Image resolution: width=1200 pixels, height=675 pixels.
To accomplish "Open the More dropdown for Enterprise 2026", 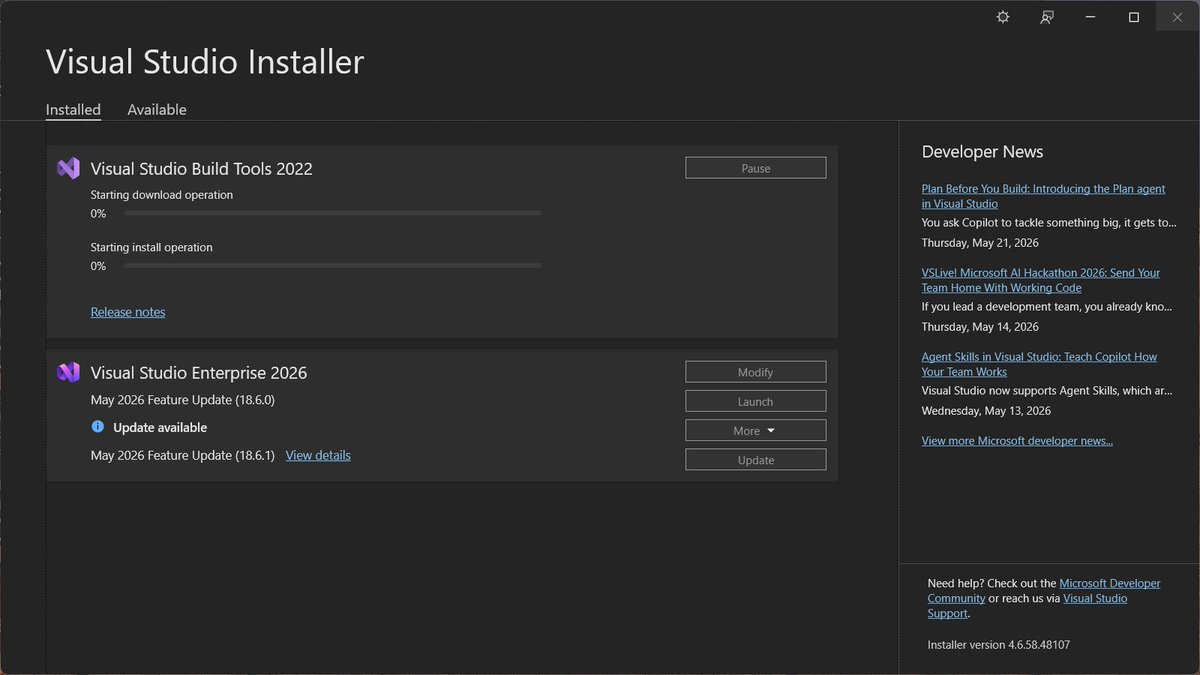I will point(756,431).
